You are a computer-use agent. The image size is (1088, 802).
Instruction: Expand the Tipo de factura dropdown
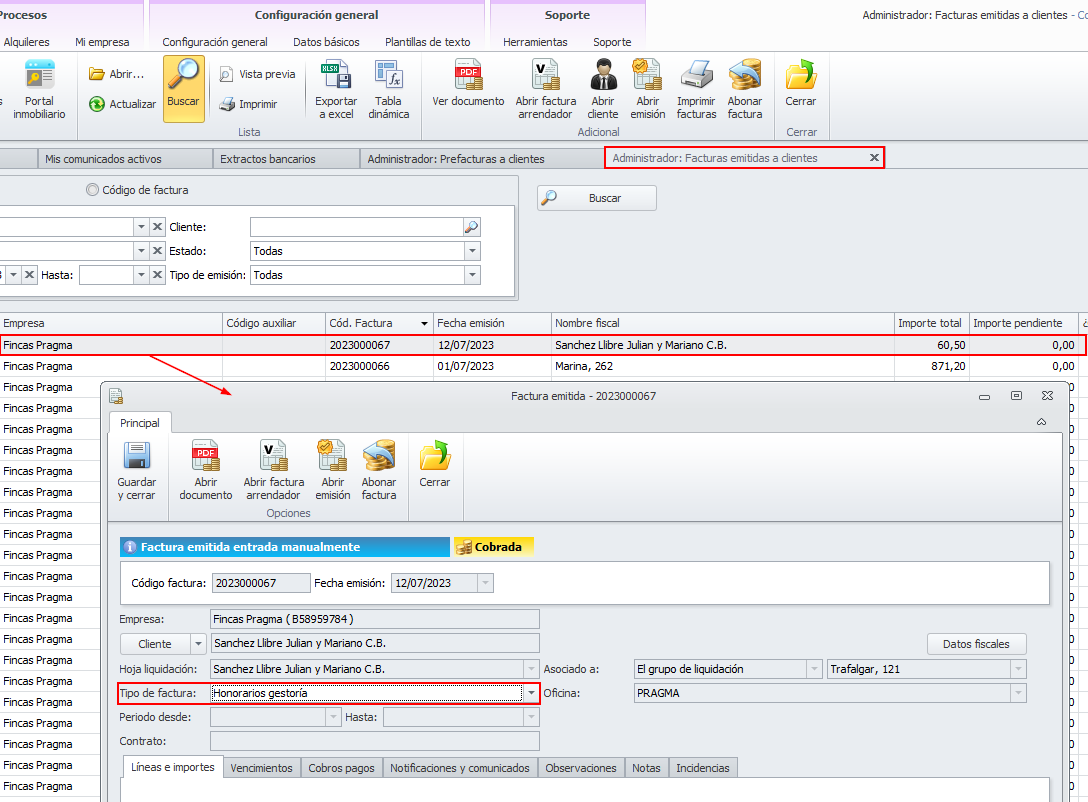[x=532, y=693]
